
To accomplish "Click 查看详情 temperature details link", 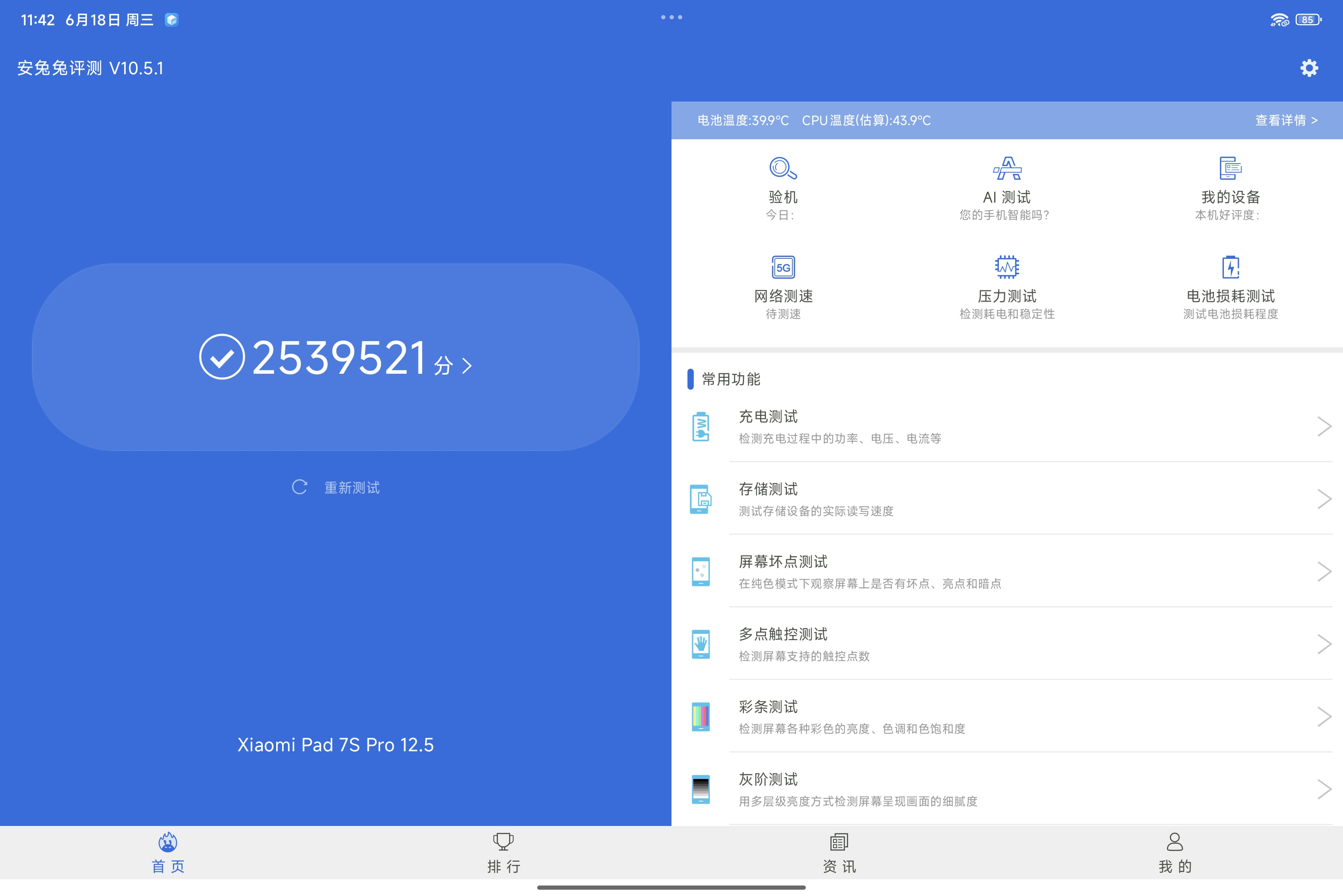I will tap(1286, 120).
